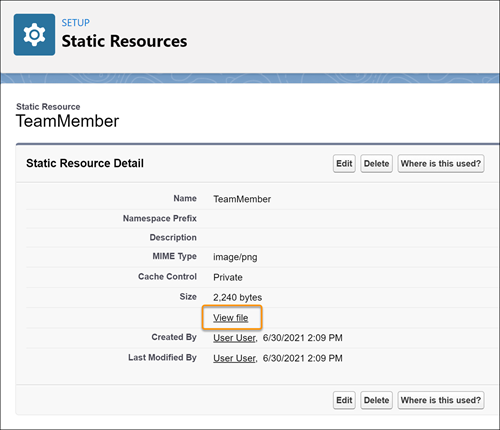The image size is (500, 430).
Task: Open User User link beside Last Modified By
Action: [x=235, y=358]
